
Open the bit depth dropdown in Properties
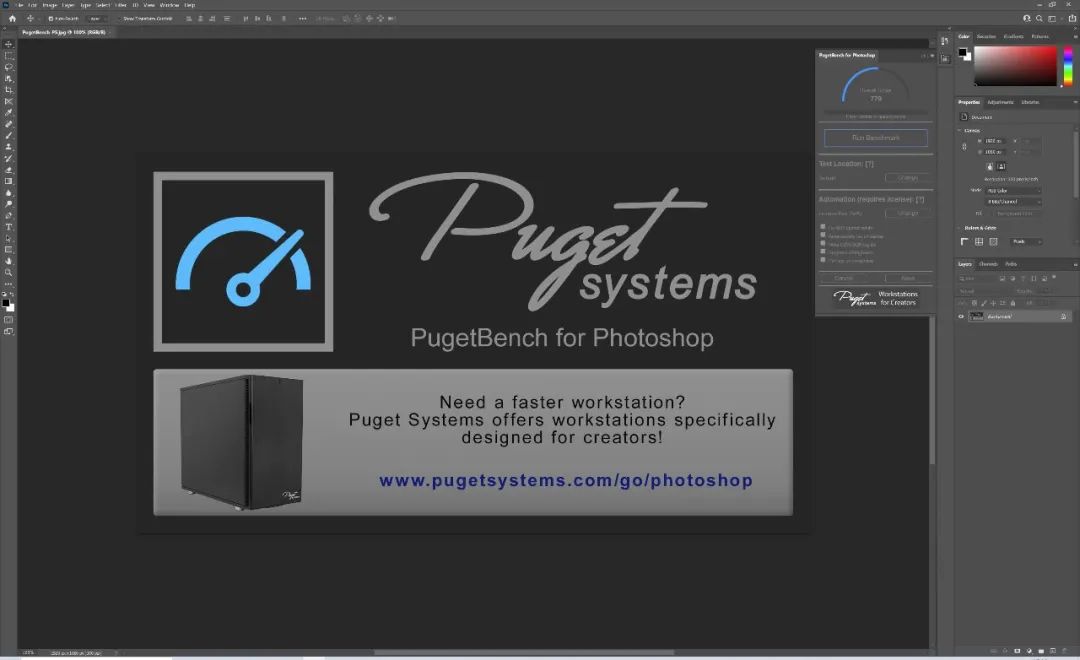[x=1013, y=201]
